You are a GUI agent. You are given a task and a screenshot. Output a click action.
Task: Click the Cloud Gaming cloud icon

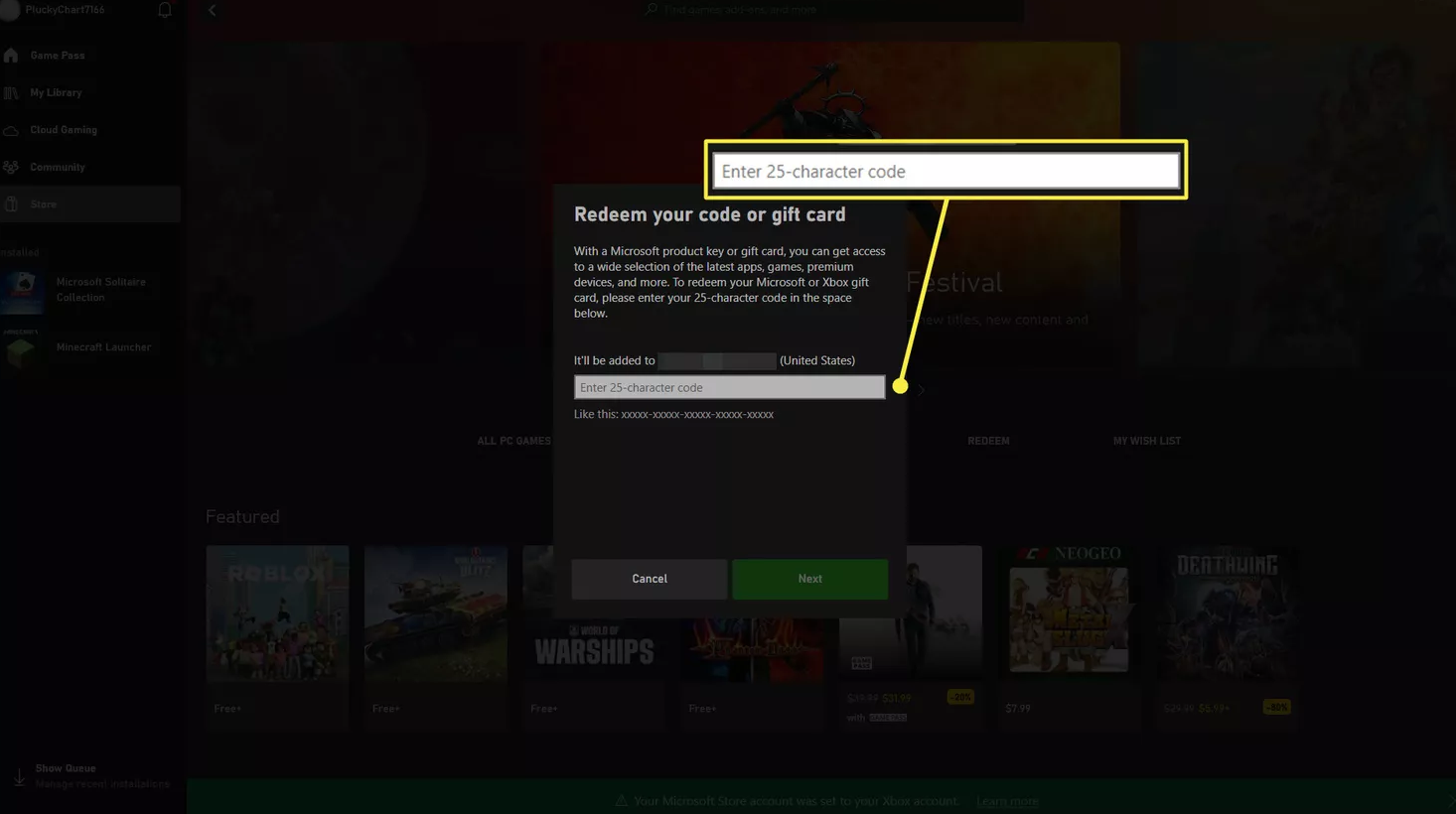pos(11,130)
